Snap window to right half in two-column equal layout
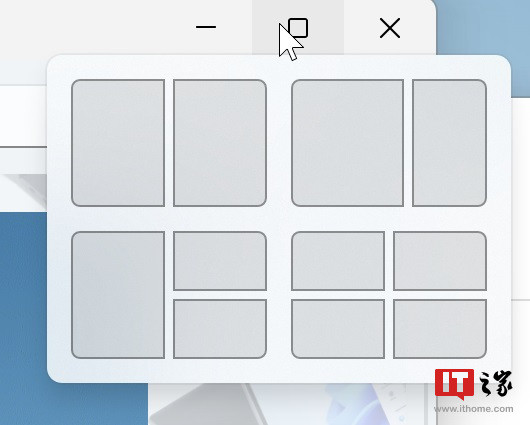The height and width of the screenshot is (425, 530). pyautogui.click(x=220, y=143)
